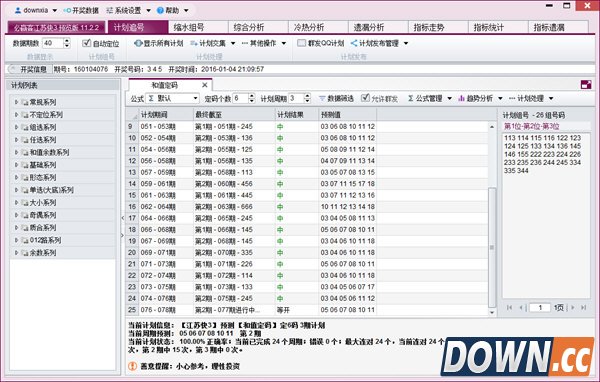Viewport: 600px width, 382px height.
Task: Expand the 组选系列 tree node
Action: pos(16,127)
